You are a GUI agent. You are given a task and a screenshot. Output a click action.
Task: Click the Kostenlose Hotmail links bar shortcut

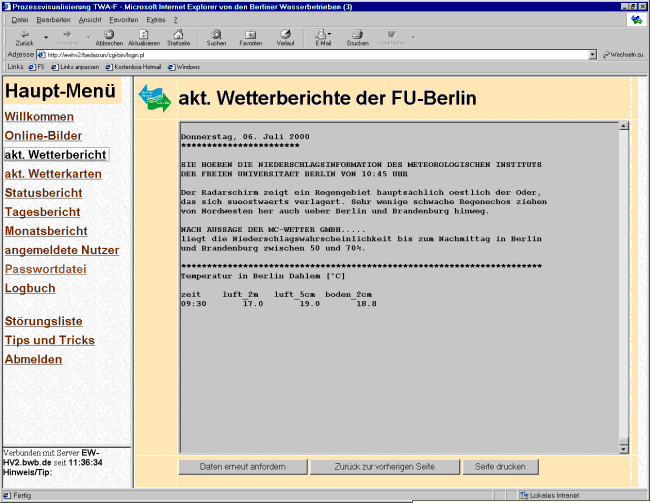tap(136, 67)
